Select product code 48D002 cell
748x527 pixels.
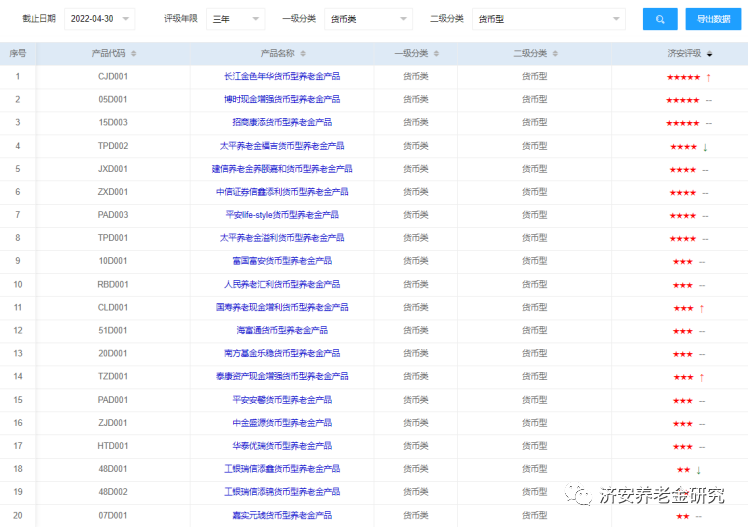(x=113, y=492)
